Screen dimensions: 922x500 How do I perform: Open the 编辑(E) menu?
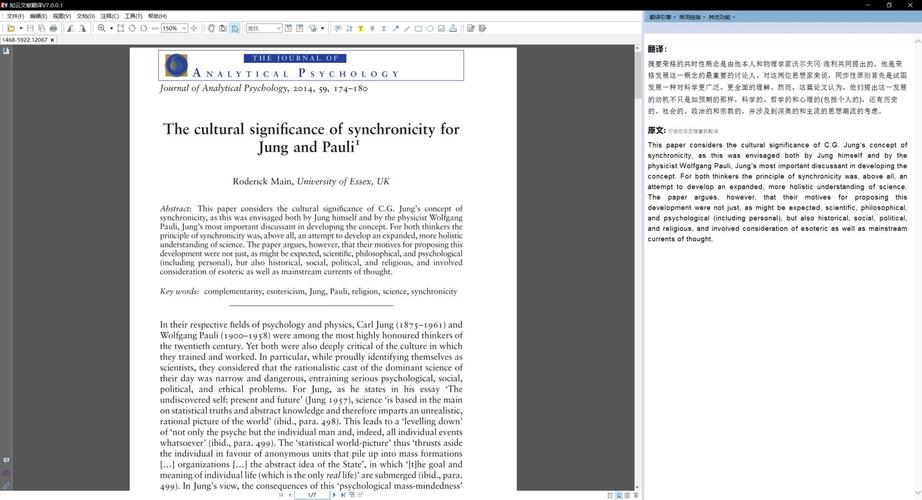click(x=38, y=16)
